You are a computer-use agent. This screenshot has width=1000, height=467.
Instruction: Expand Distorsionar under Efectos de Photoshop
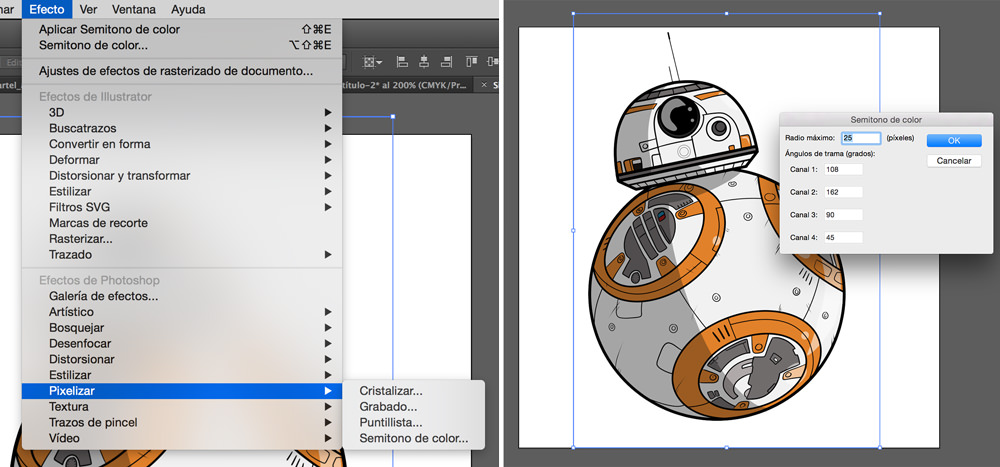tap(182, 359)
